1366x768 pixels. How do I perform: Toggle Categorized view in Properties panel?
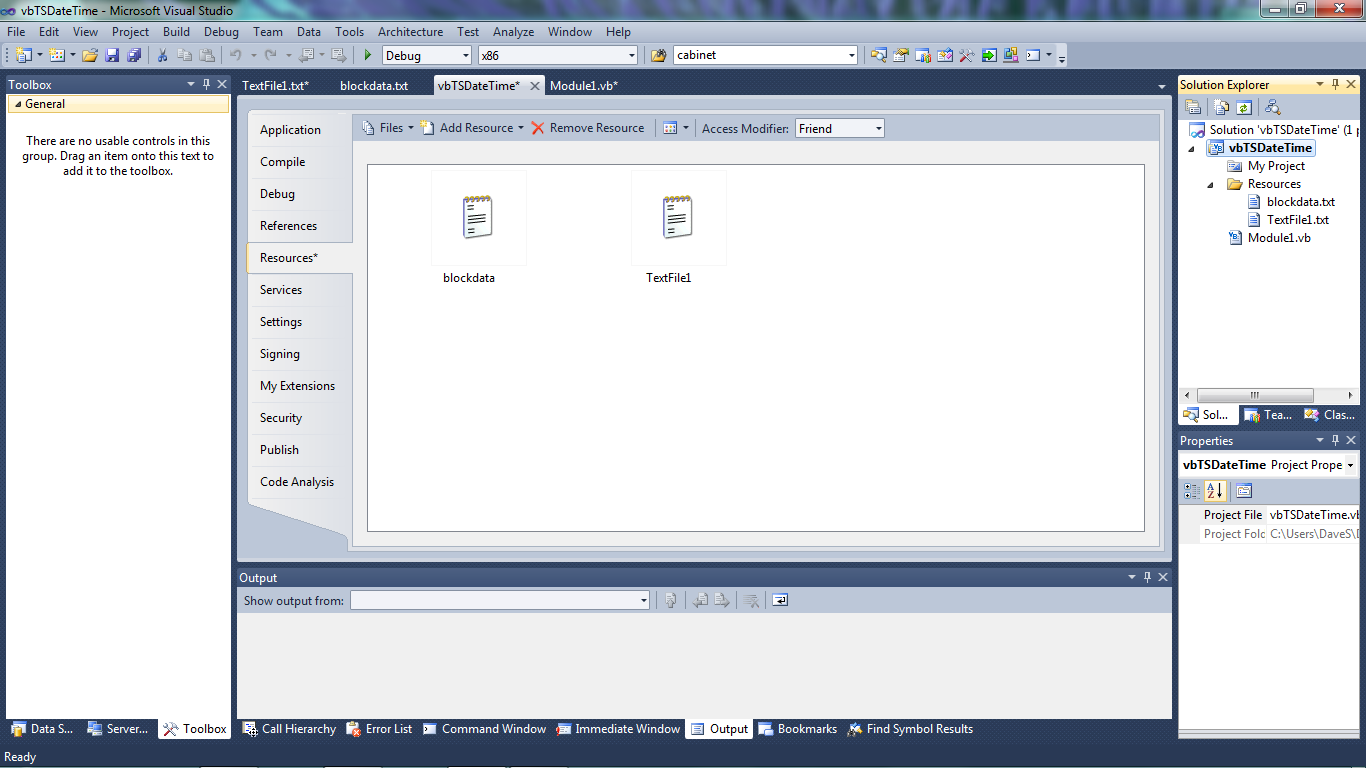coord(1192,491)
